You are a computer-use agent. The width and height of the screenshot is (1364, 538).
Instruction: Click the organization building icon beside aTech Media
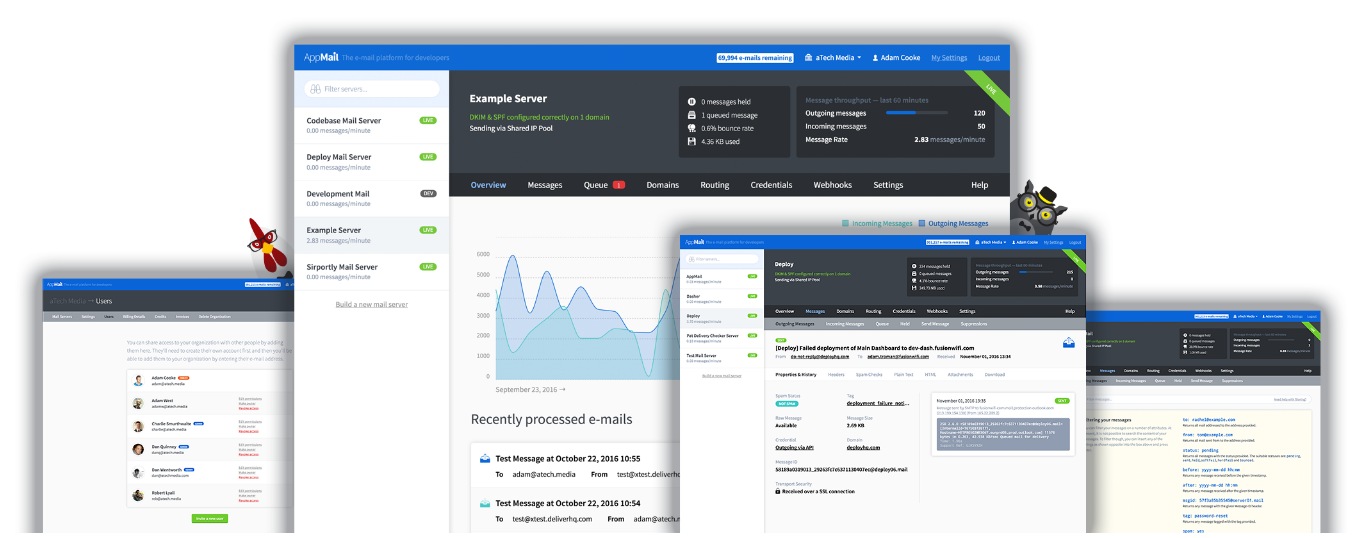[809, 58]
